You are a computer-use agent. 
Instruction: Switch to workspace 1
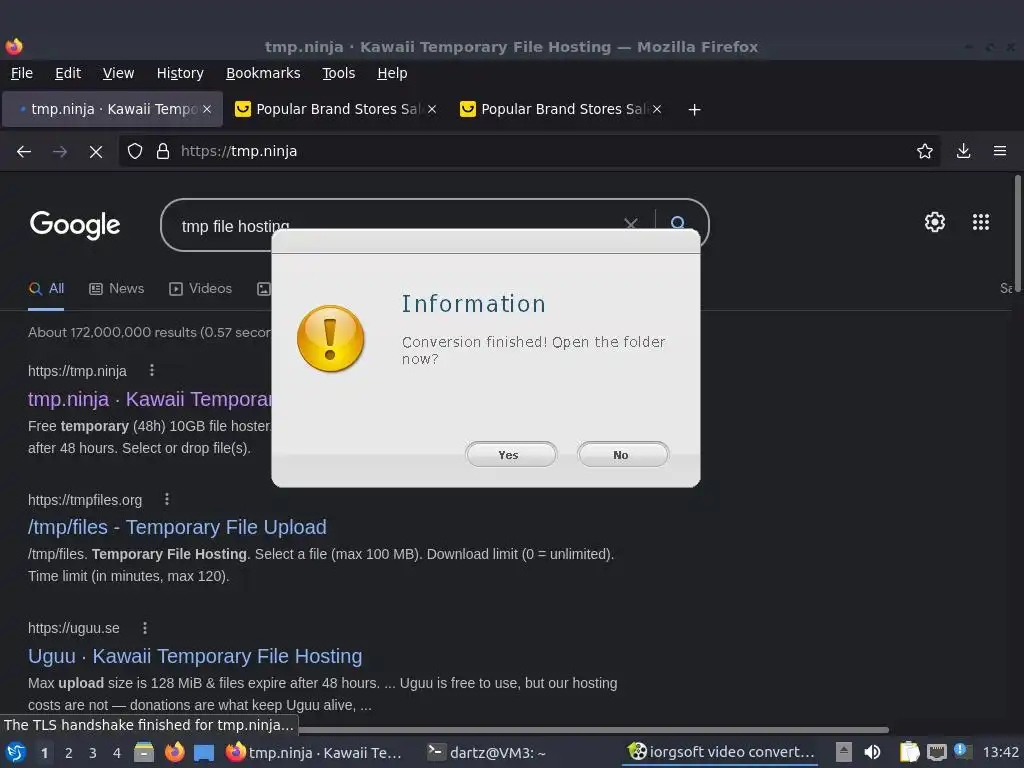[x=44, y=753]
